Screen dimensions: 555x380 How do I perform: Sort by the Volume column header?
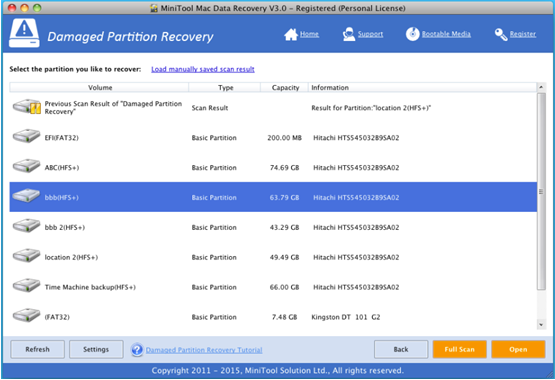100,87
